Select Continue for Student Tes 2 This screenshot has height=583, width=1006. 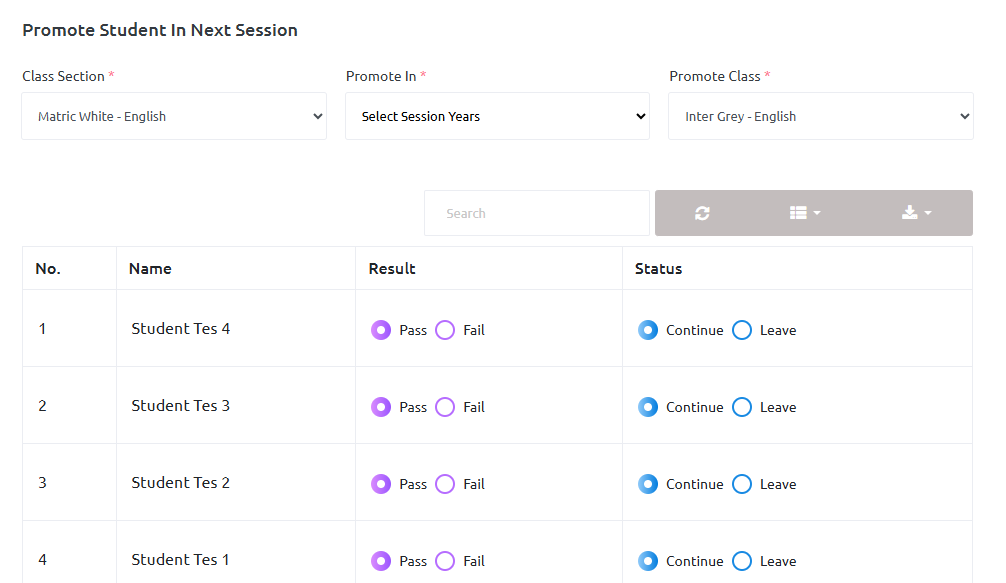click(x=648, y=484)
